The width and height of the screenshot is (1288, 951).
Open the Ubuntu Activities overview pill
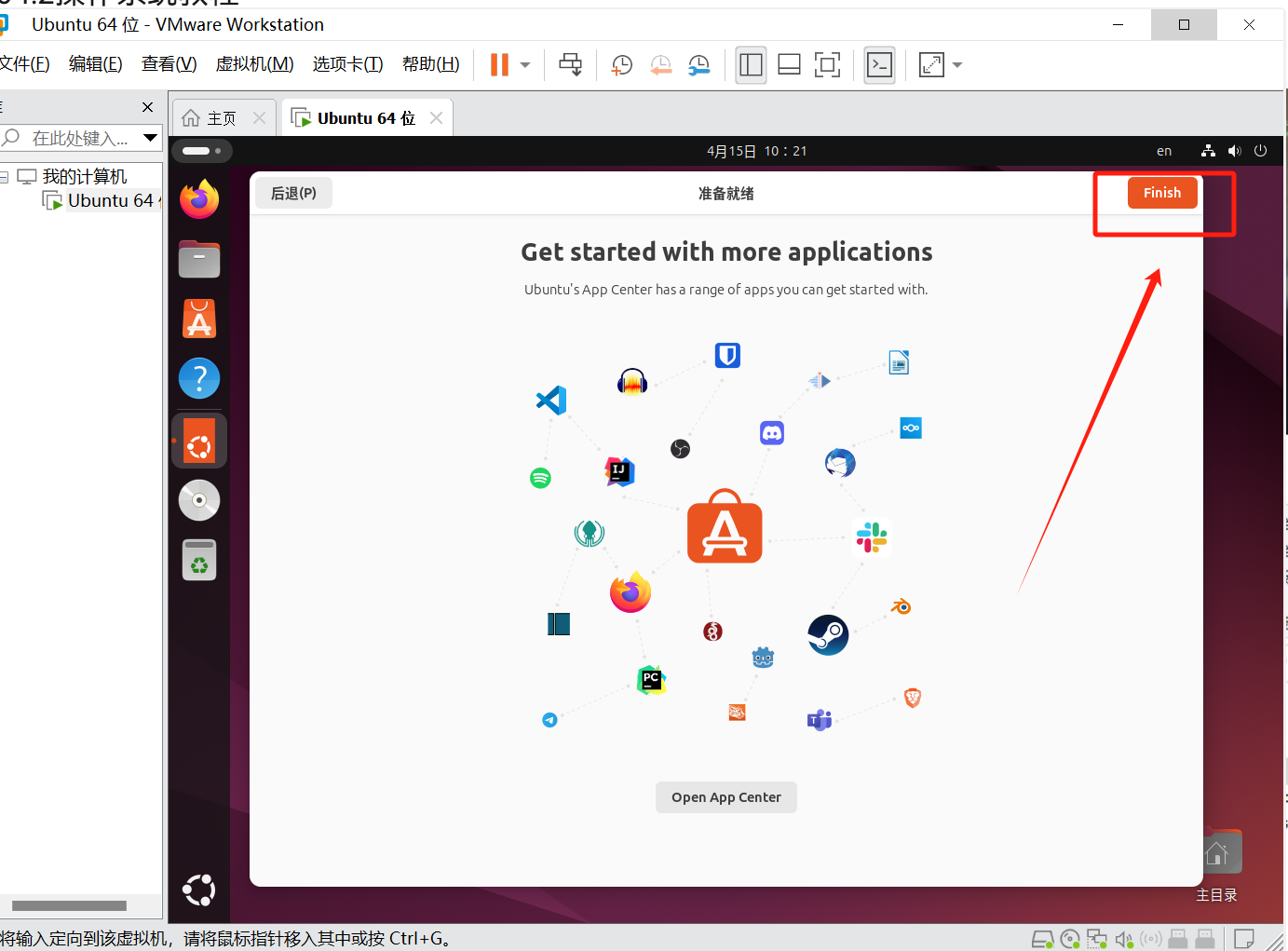(x=201, y=151)
